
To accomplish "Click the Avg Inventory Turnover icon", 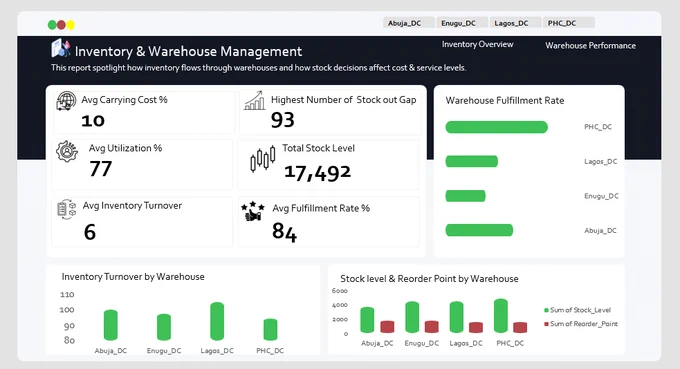I will pyautogui.click(x=67, y=209).
